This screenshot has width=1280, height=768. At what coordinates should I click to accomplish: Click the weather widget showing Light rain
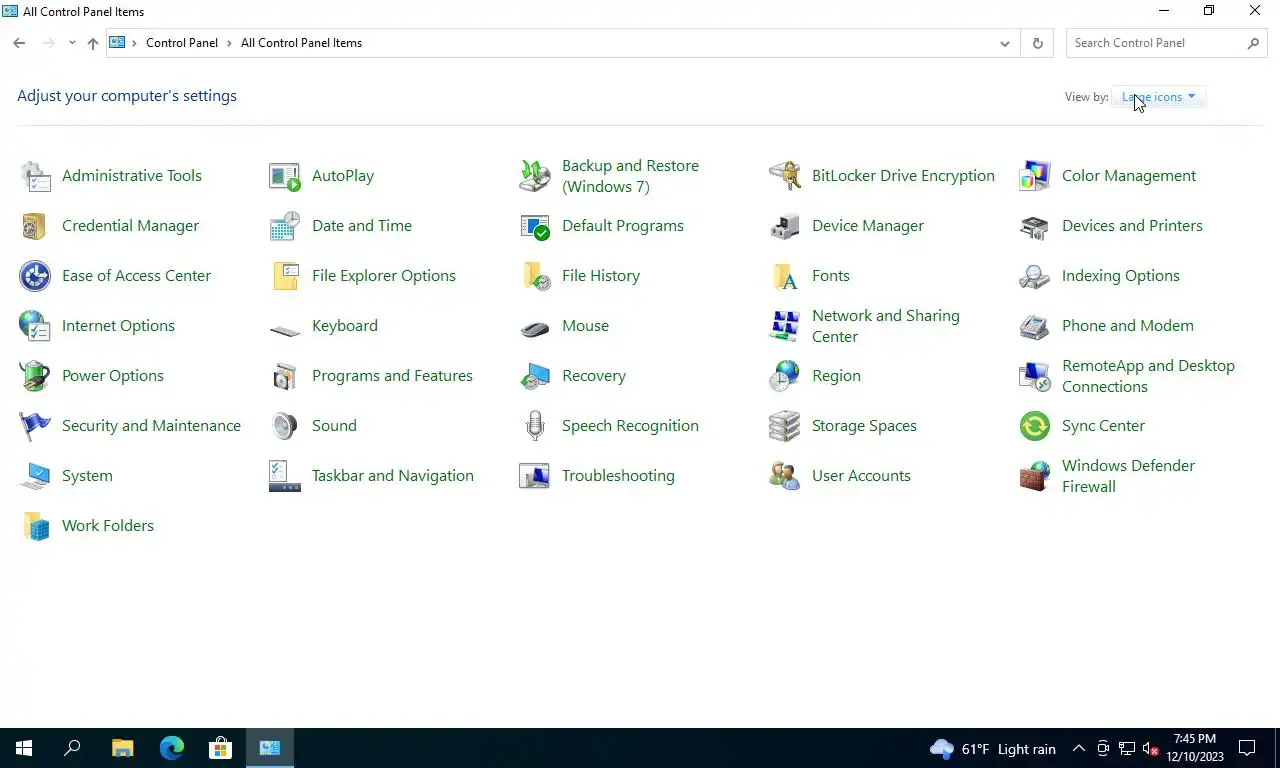pos(993,749)
